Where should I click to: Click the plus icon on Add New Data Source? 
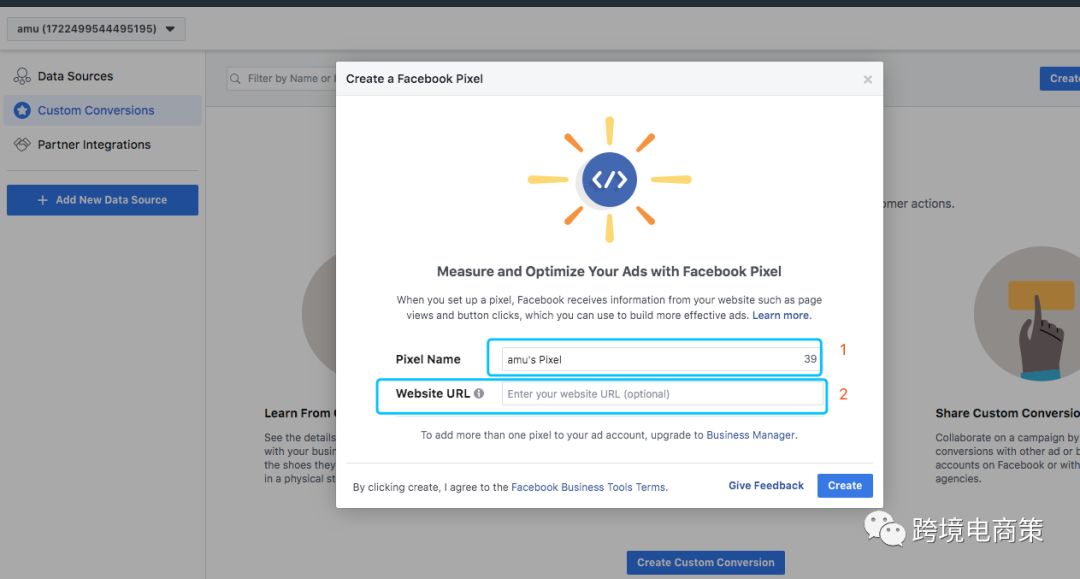click(43, 200)
